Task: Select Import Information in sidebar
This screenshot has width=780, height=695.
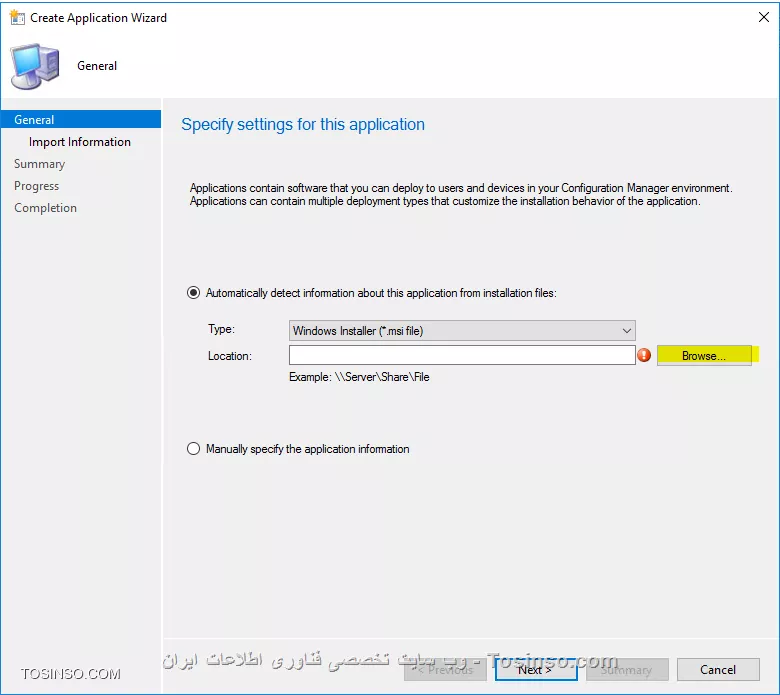Action: pos(80,142)
